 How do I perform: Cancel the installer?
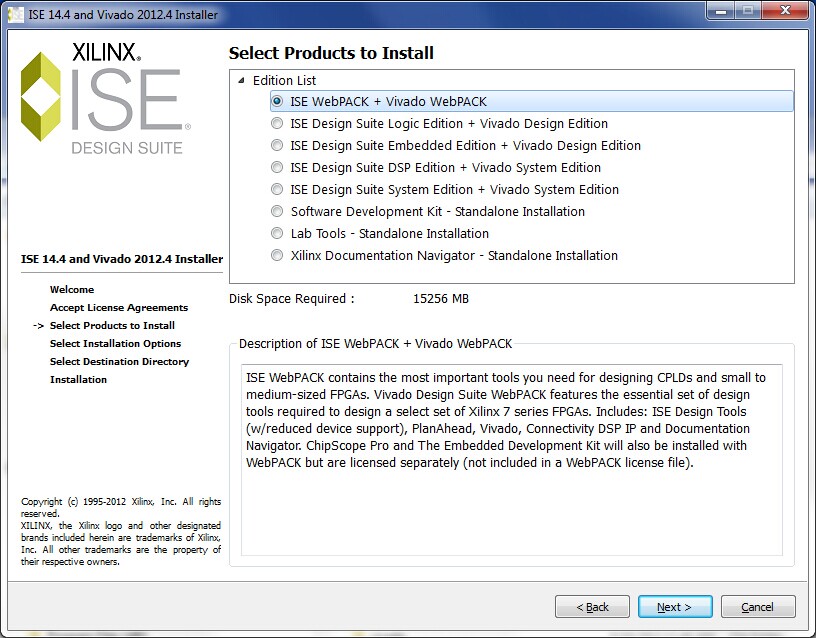click(757, 606)
